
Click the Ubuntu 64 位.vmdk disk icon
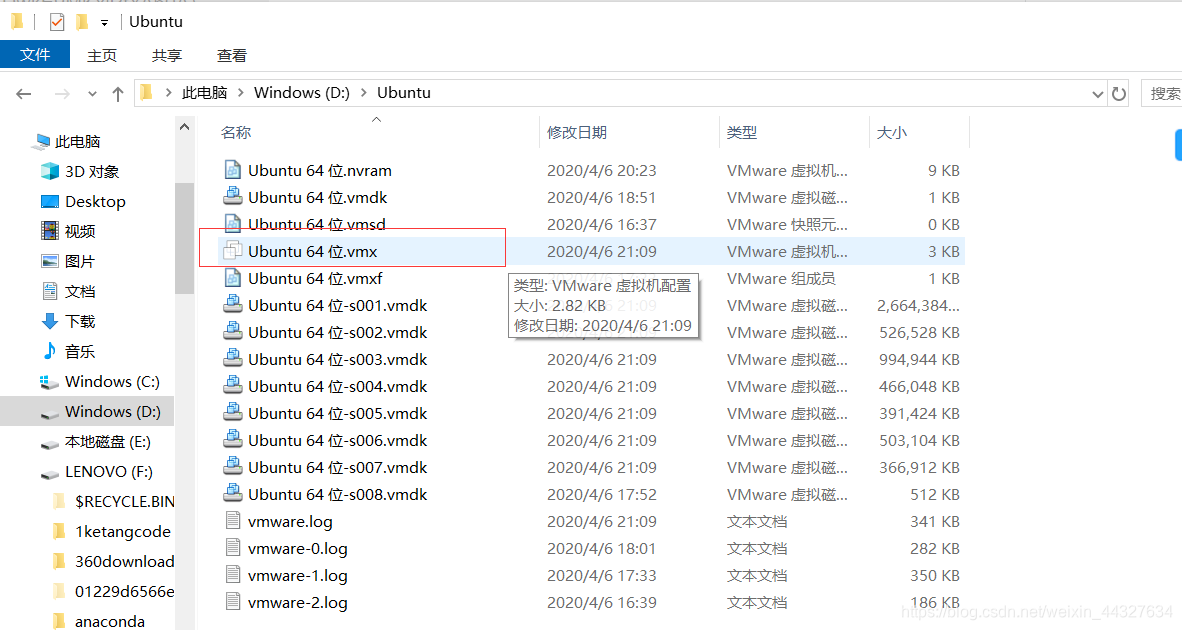(233, 197)
